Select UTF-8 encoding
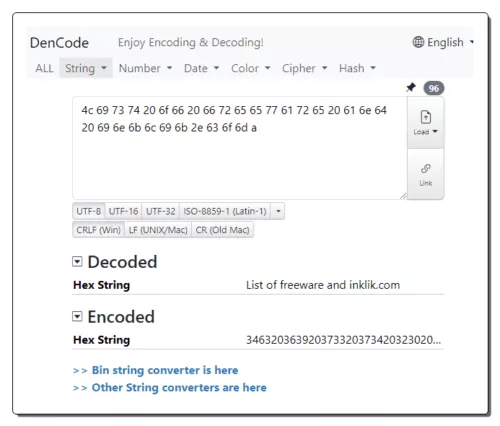The image size is (500, 426). click(89, 211)
